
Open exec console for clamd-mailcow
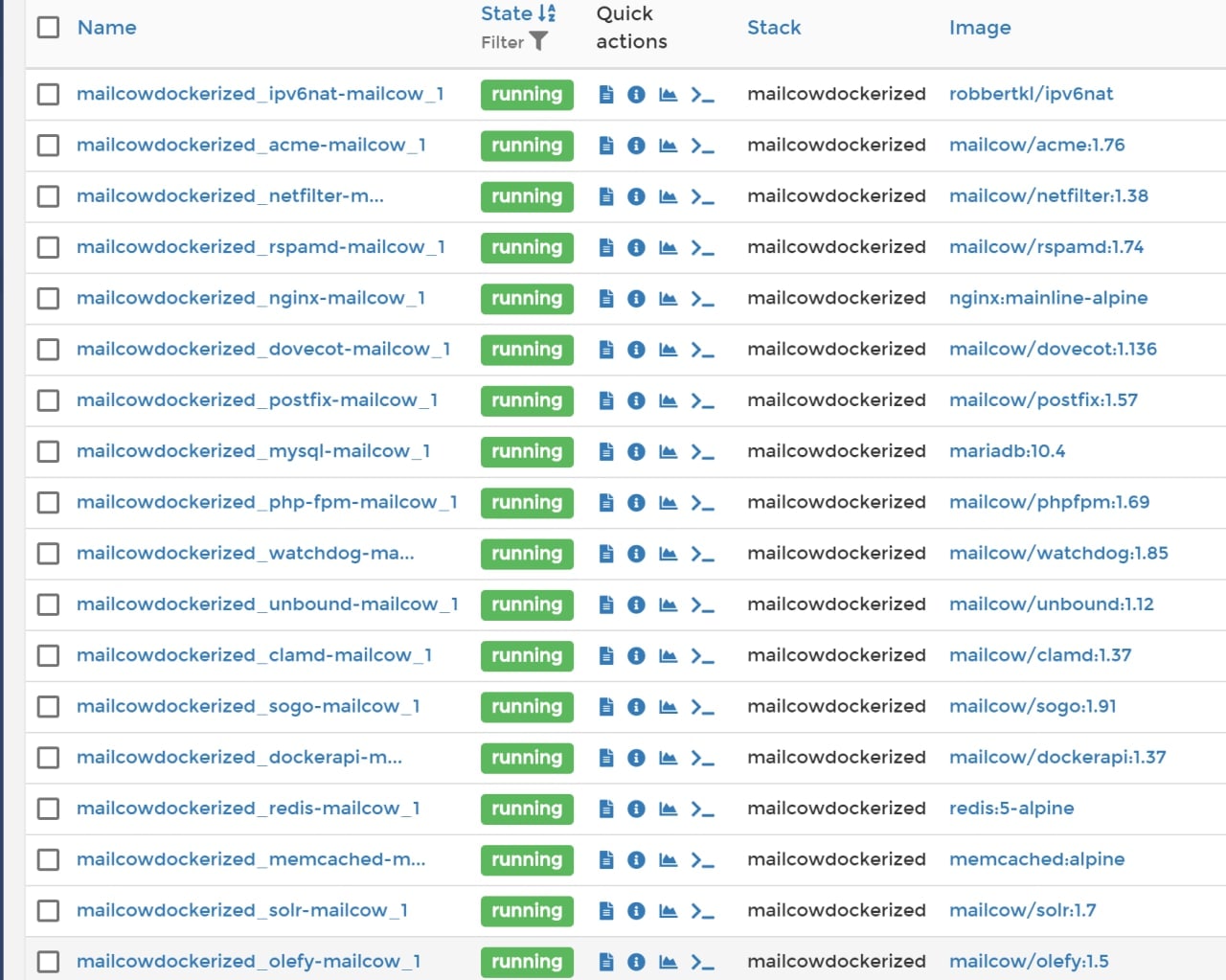pyautogui.click(x=703, y=655)
